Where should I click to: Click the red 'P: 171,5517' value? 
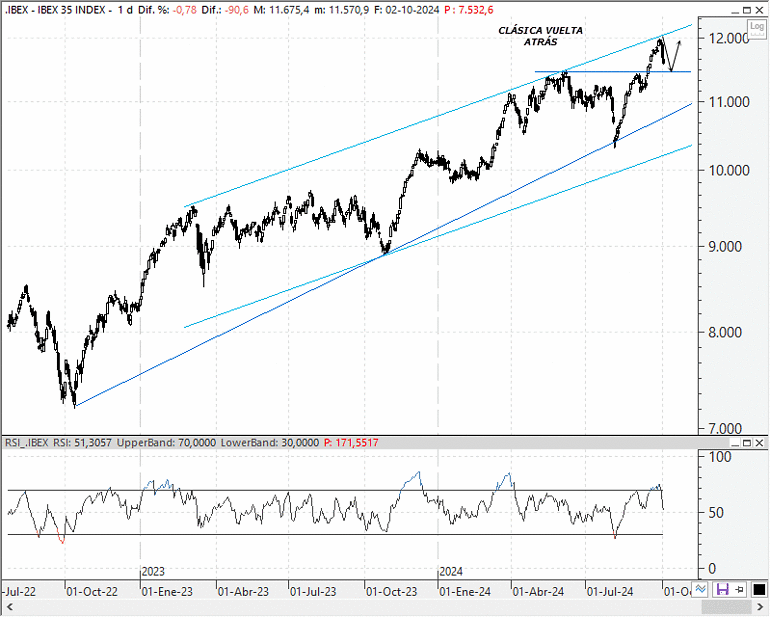pyautogui.click(x=351, y=443)
